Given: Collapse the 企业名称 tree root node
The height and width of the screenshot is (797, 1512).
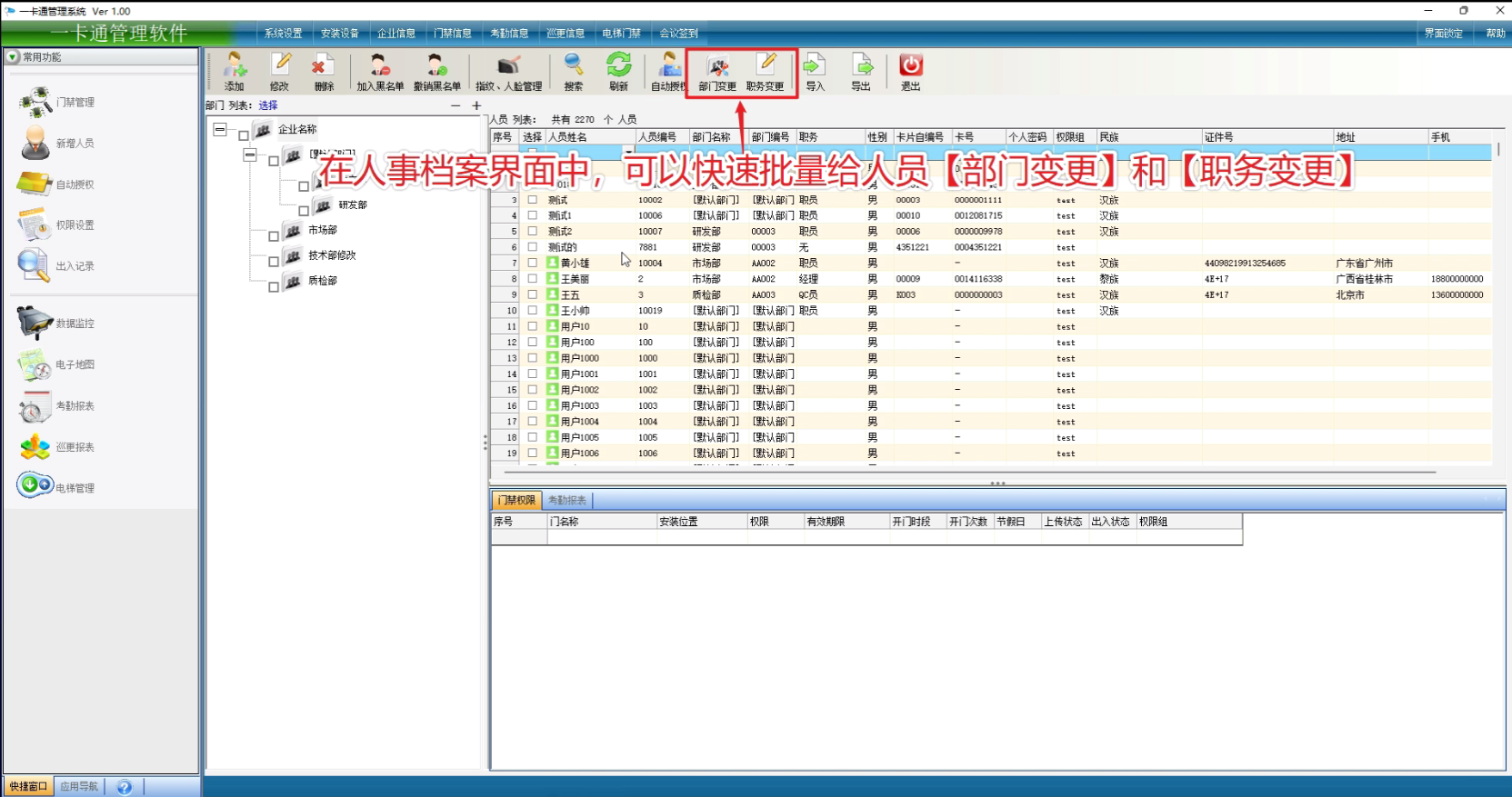Looking at the screenshot, I should (220, 130).
